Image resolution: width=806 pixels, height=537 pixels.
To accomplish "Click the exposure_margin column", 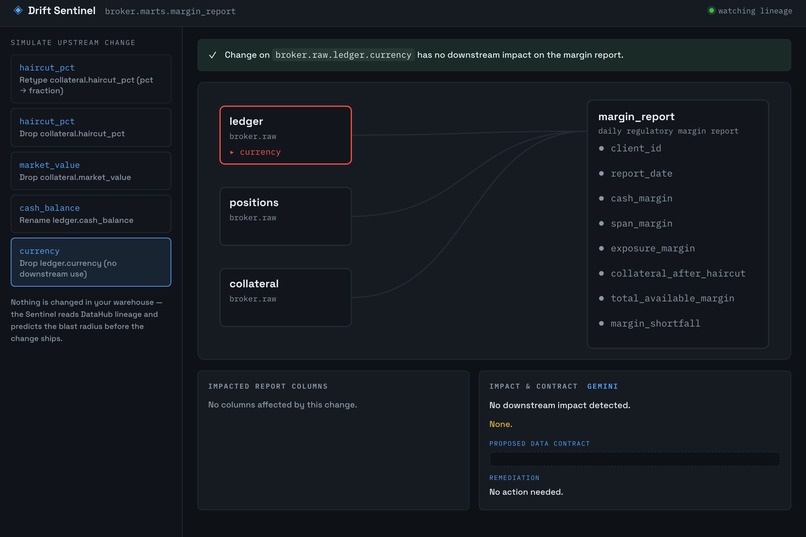I will click(652, 248).
